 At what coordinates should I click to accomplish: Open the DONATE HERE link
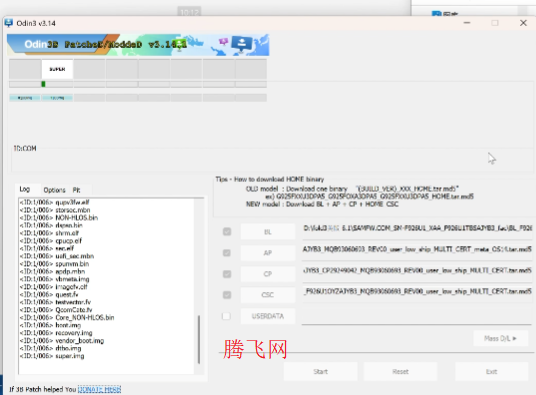[99, 389]
